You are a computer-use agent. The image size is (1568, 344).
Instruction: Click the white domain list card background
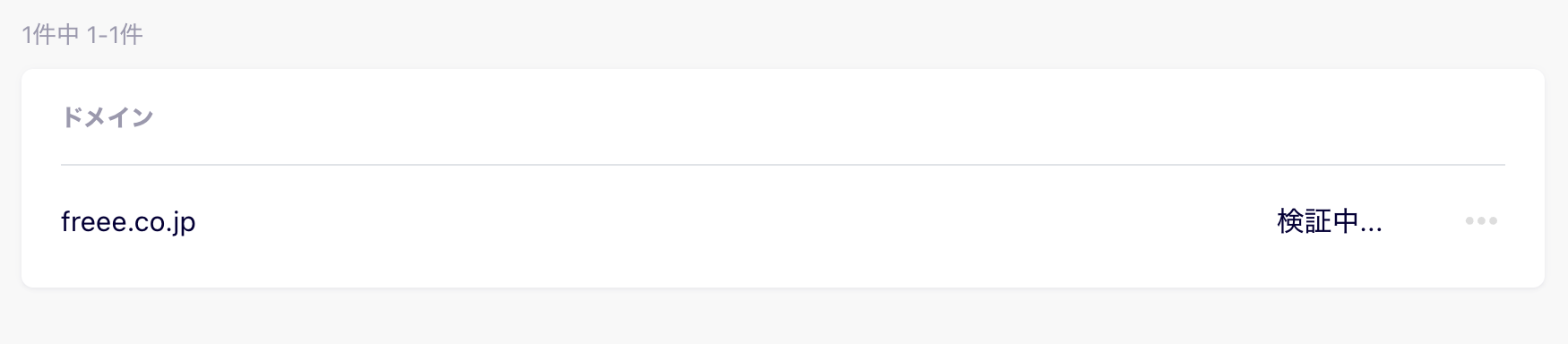pos(783,179)
